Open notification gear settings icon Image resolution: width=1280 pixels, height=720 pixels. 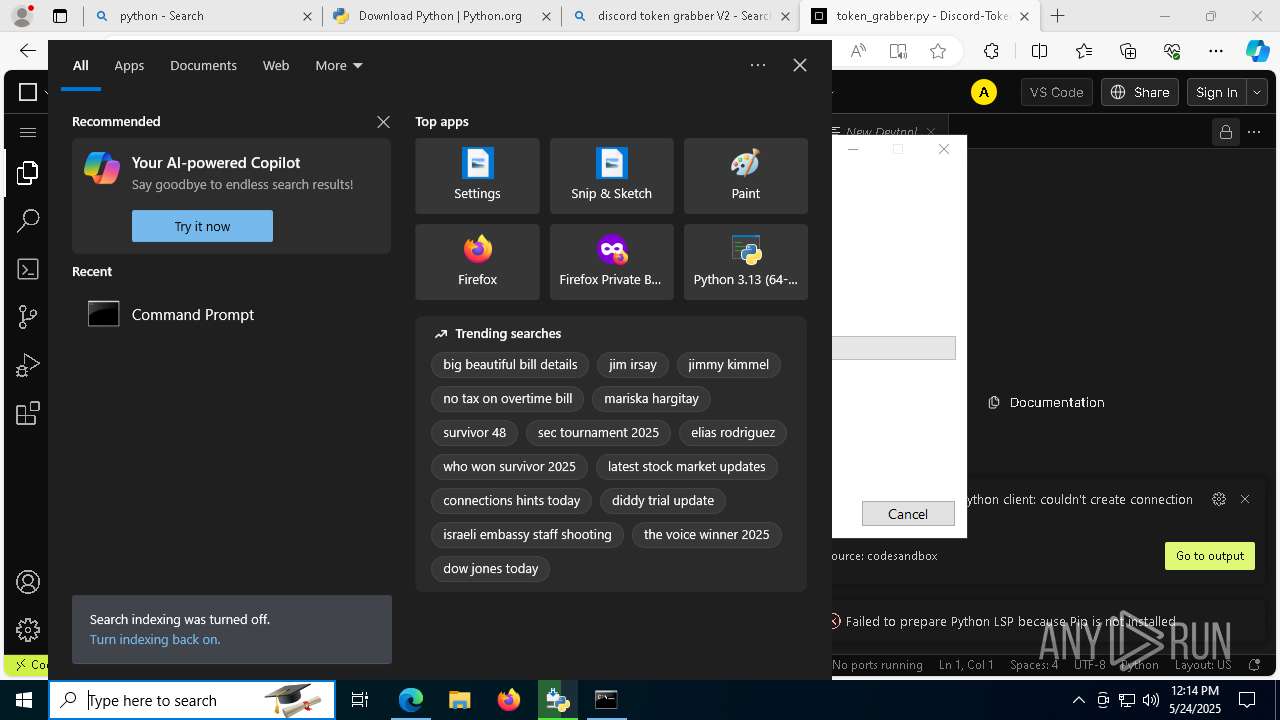(1218, 499)
